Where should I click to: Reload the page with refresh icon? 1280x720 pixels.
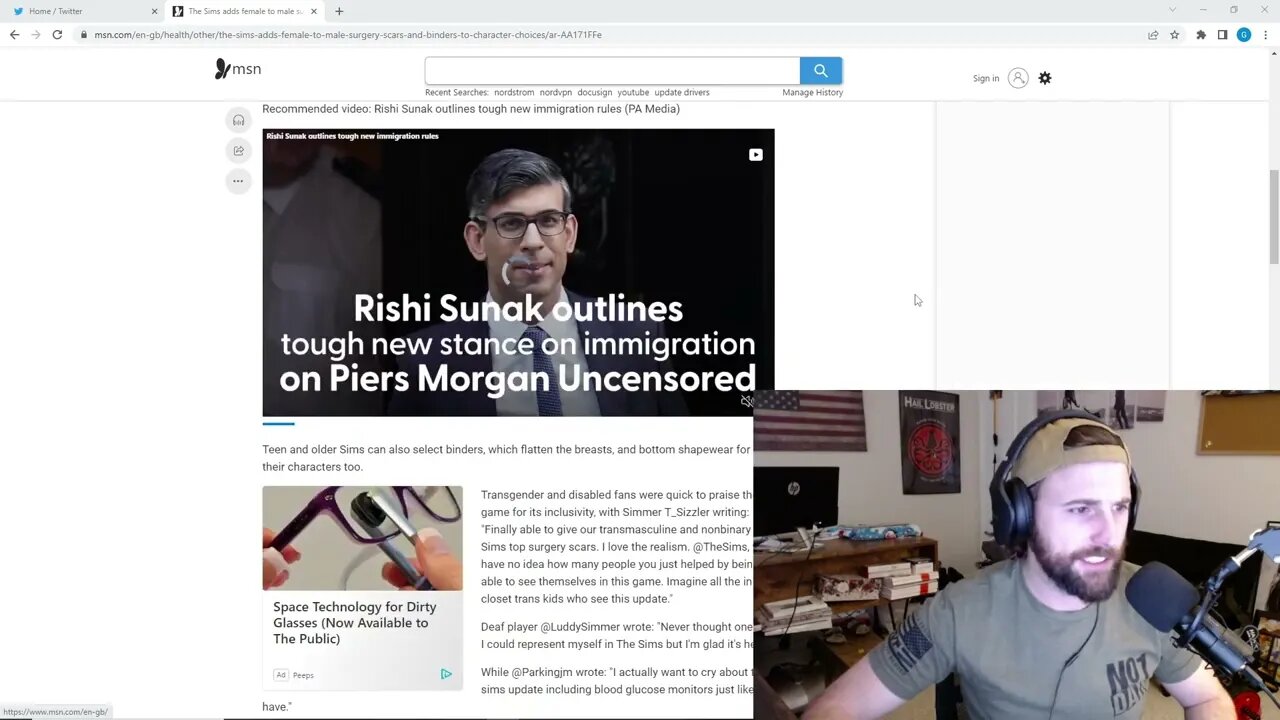57,34
